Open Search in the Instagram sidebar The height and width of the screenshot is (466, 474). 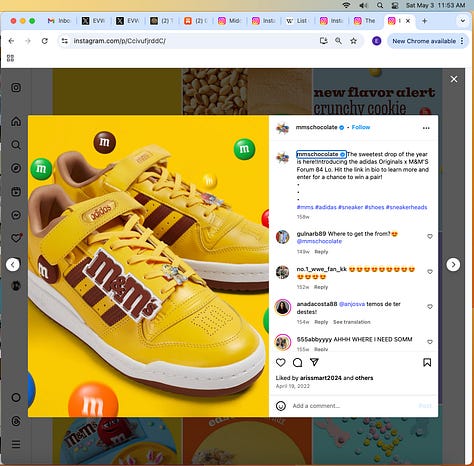tap(16, 145)
